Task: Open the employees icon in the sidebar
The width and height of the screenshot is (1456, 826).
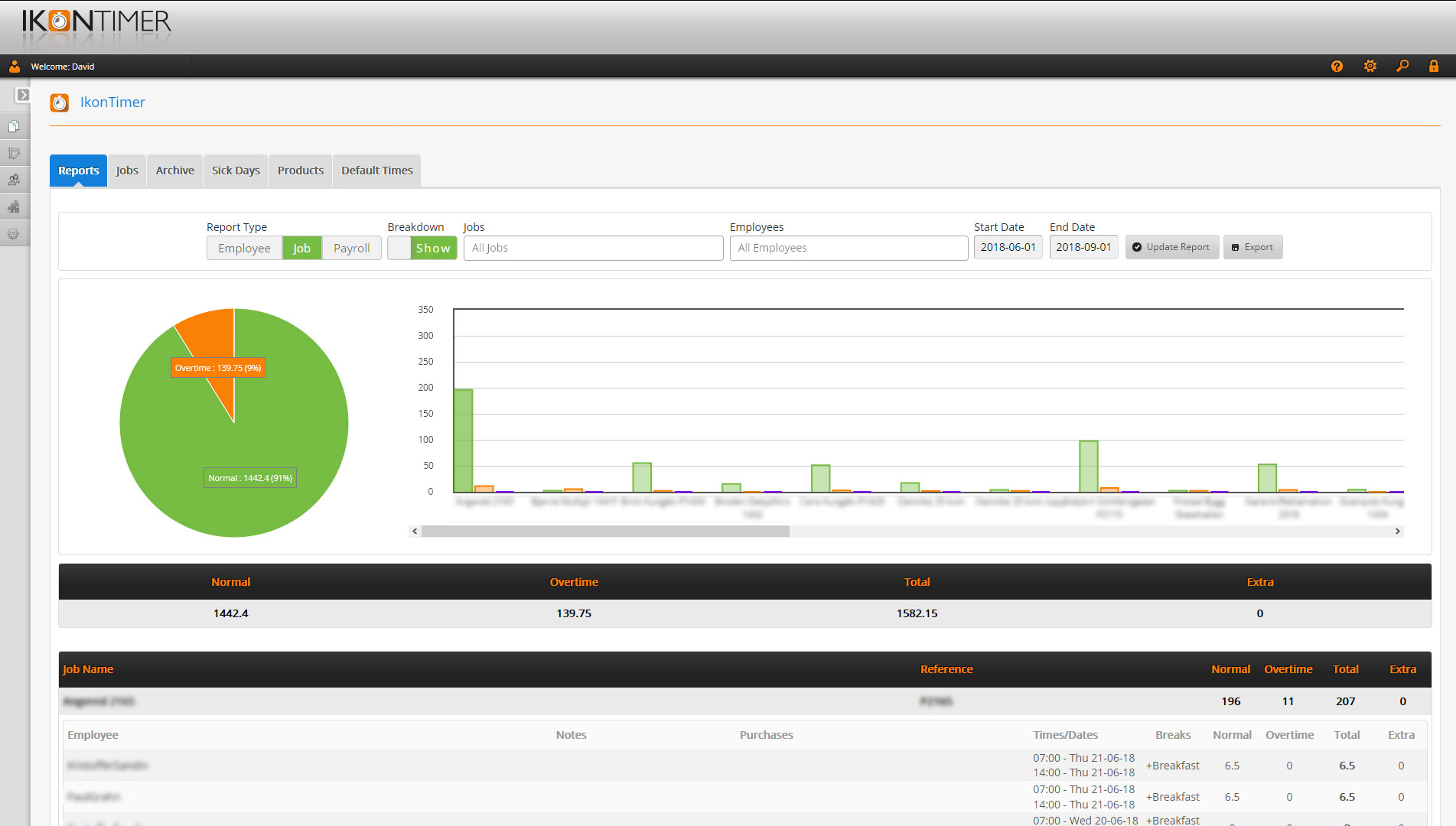Action: point(15,180)
